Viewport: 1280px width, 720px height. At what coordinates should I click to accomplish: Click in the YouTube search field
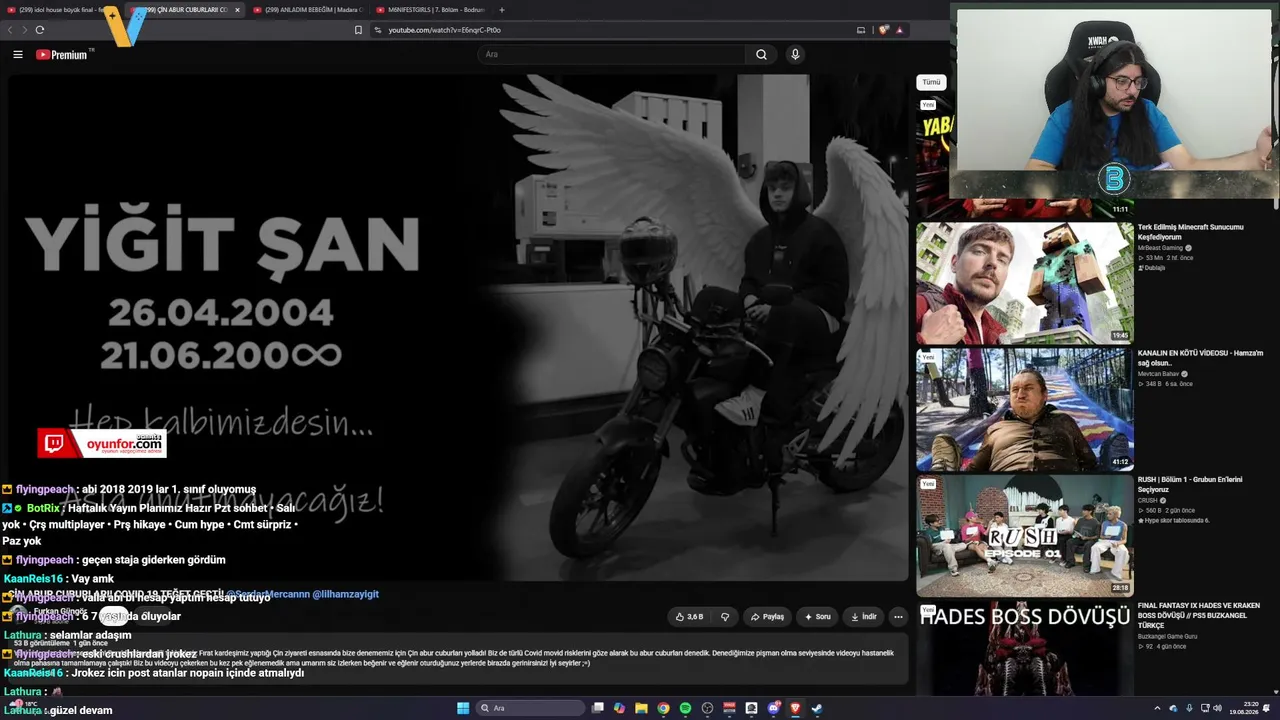pyautogui.click(x=612, y=55)
